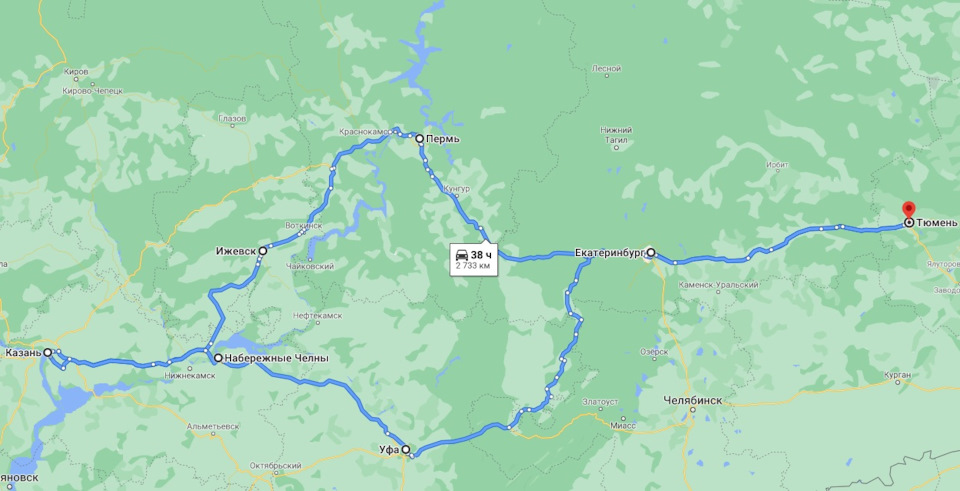
Task: Click the 38 ч duration label
Action: pos(481,254)
